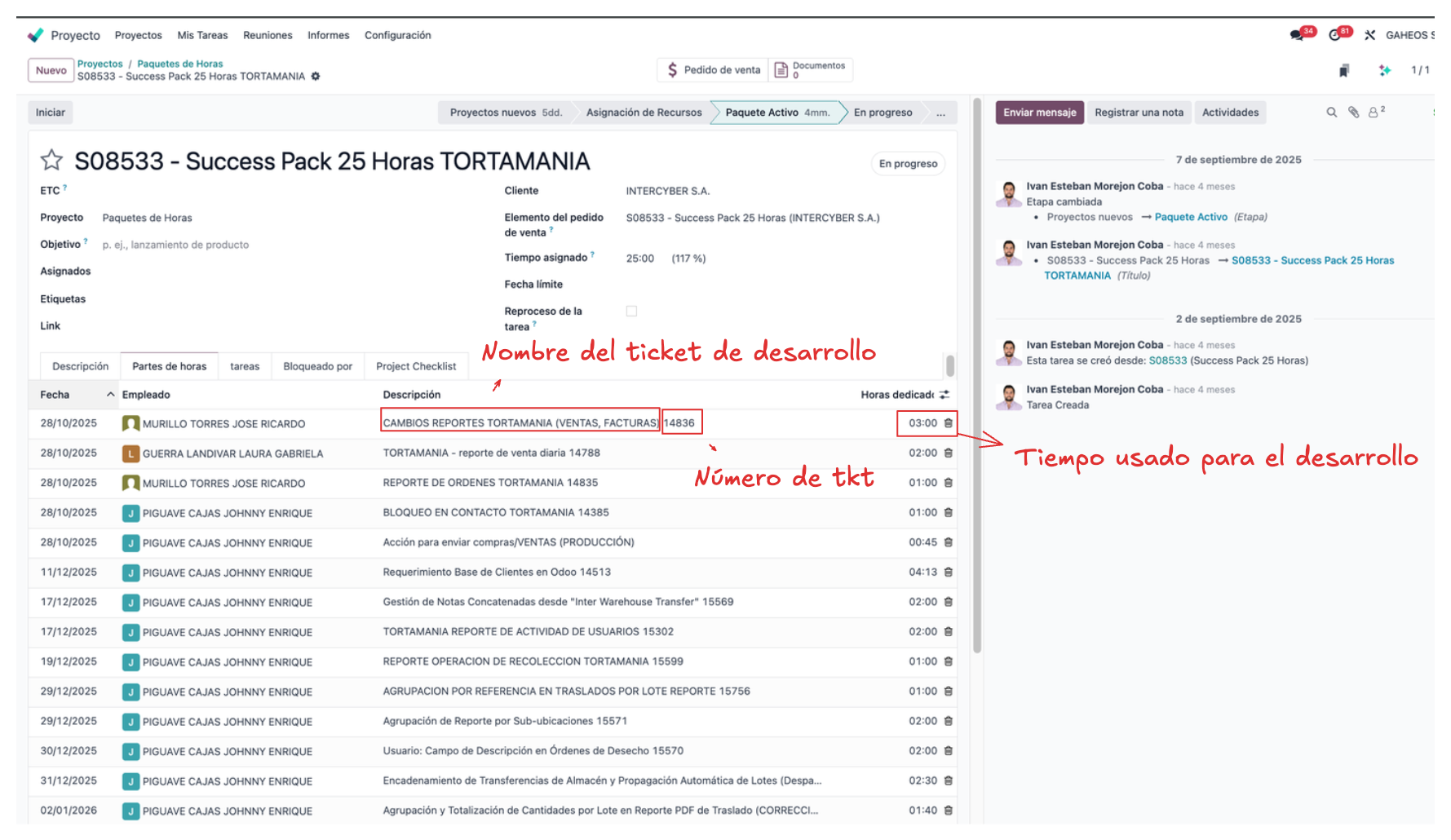Switch to the Project Checklist tab
The width and height of the screenshot is (1451, 840).
pos(416,367)
